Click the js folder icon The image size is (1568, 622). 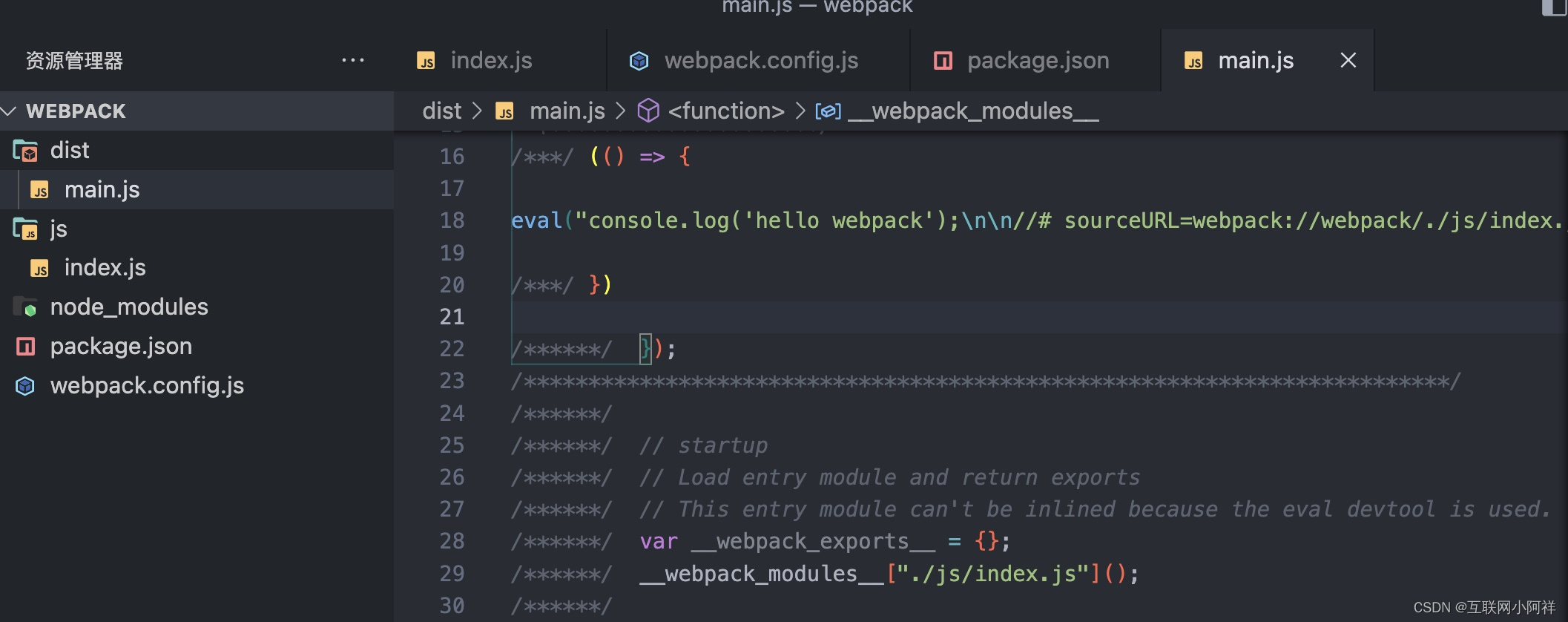click(26, 229)
